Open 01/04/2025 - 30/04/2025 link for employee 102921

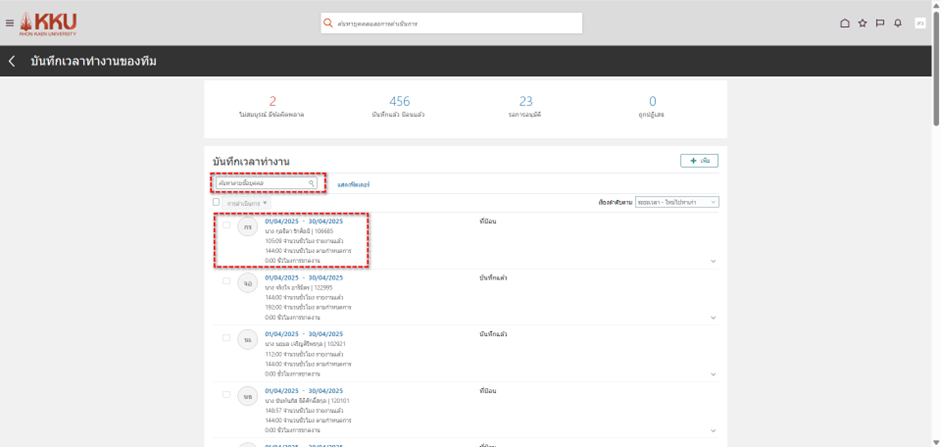pyautogui.click(x=304, y=334)
